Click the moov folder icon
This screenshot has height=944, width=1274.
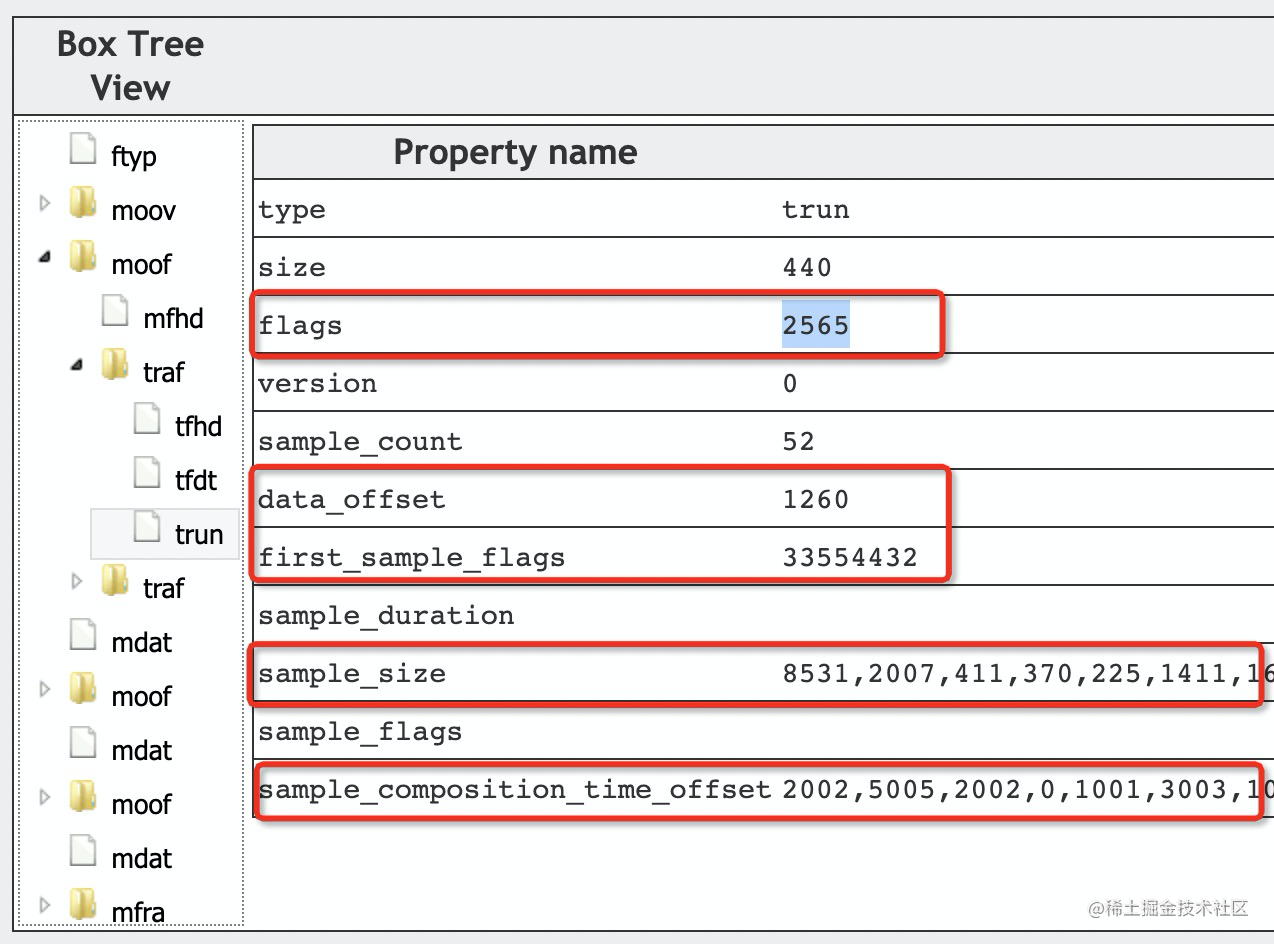[83, 204]
